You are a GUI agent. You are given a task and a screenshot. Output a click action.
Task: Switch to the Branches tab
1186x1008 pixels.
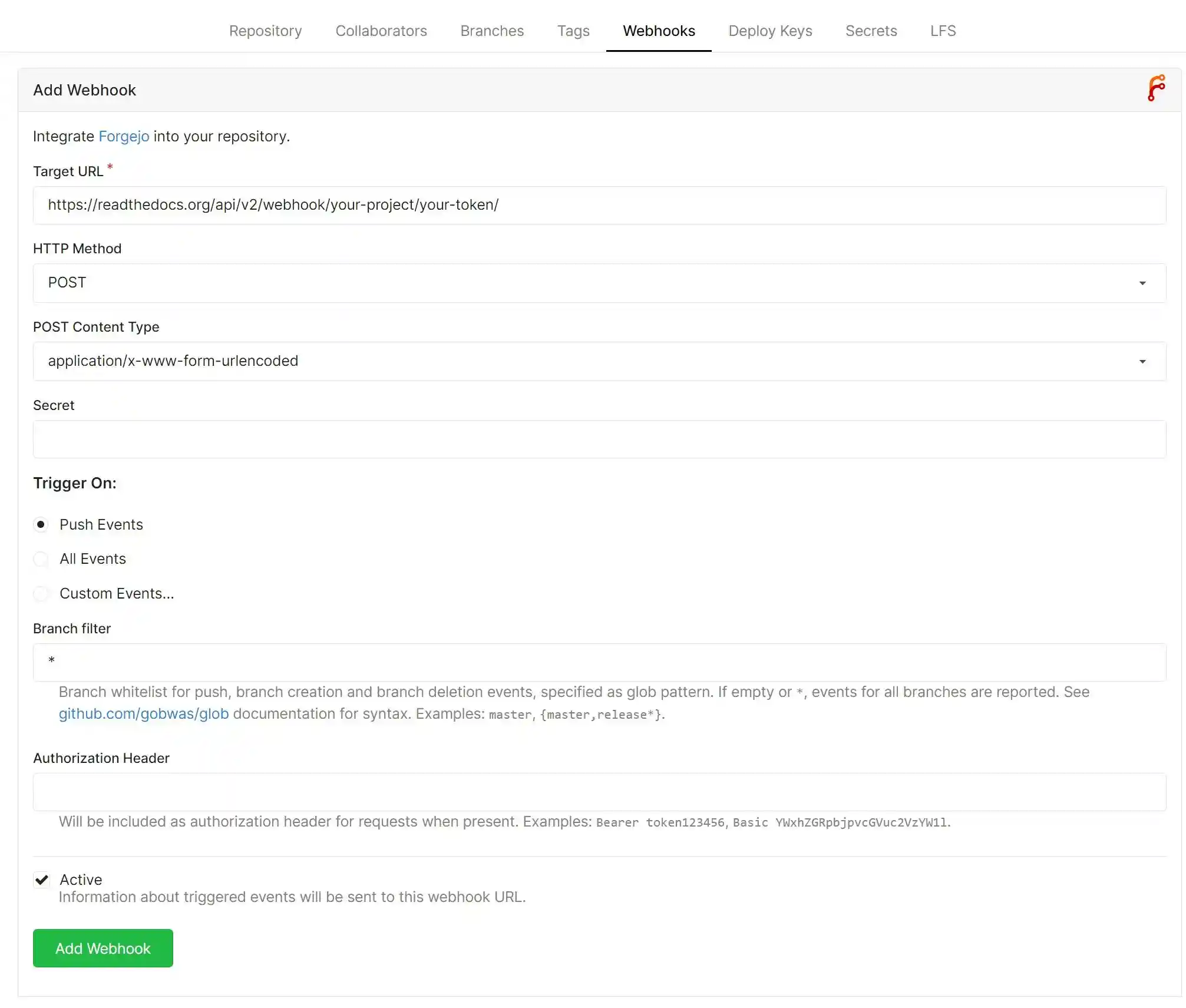[492, 31]
